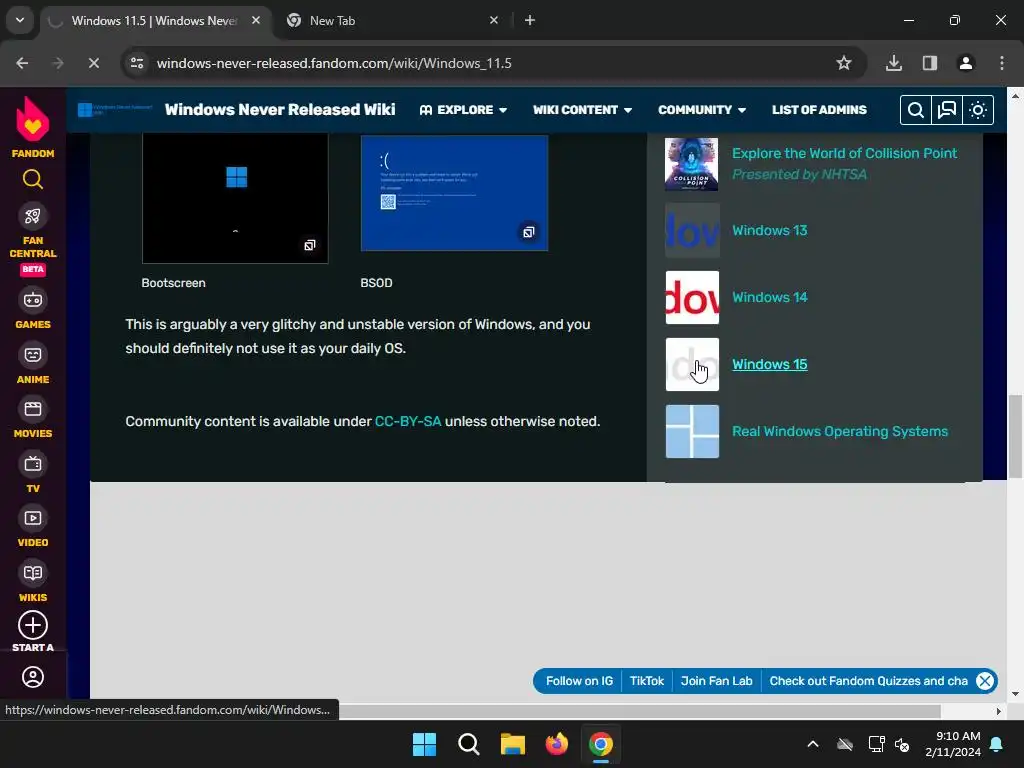The image size is (1024, 768).
Task: Open File Explorer from taskbar
Action: coord(513,744)
